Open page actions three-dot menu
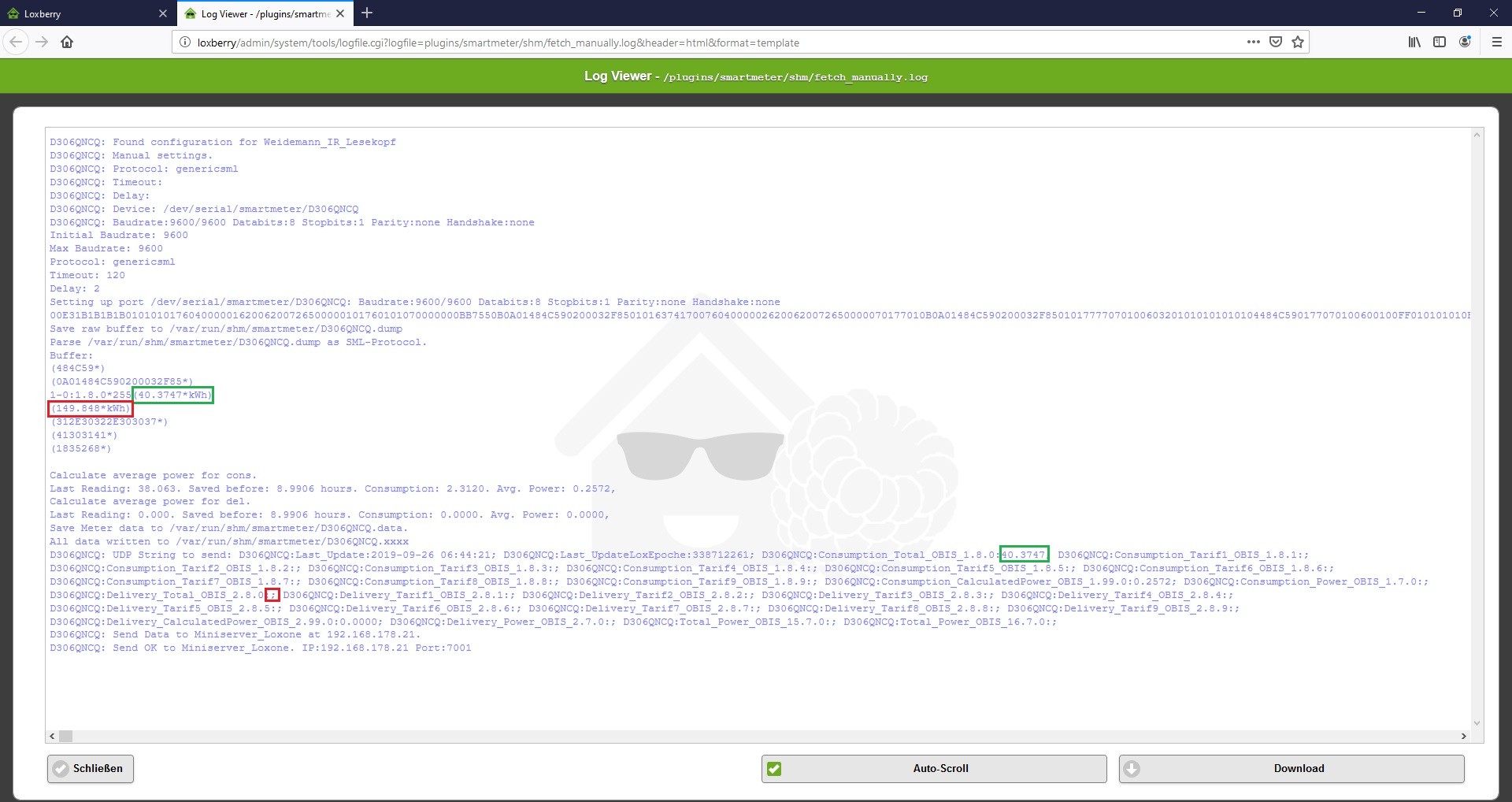 pyautogui.click(x=1254, y=43)
